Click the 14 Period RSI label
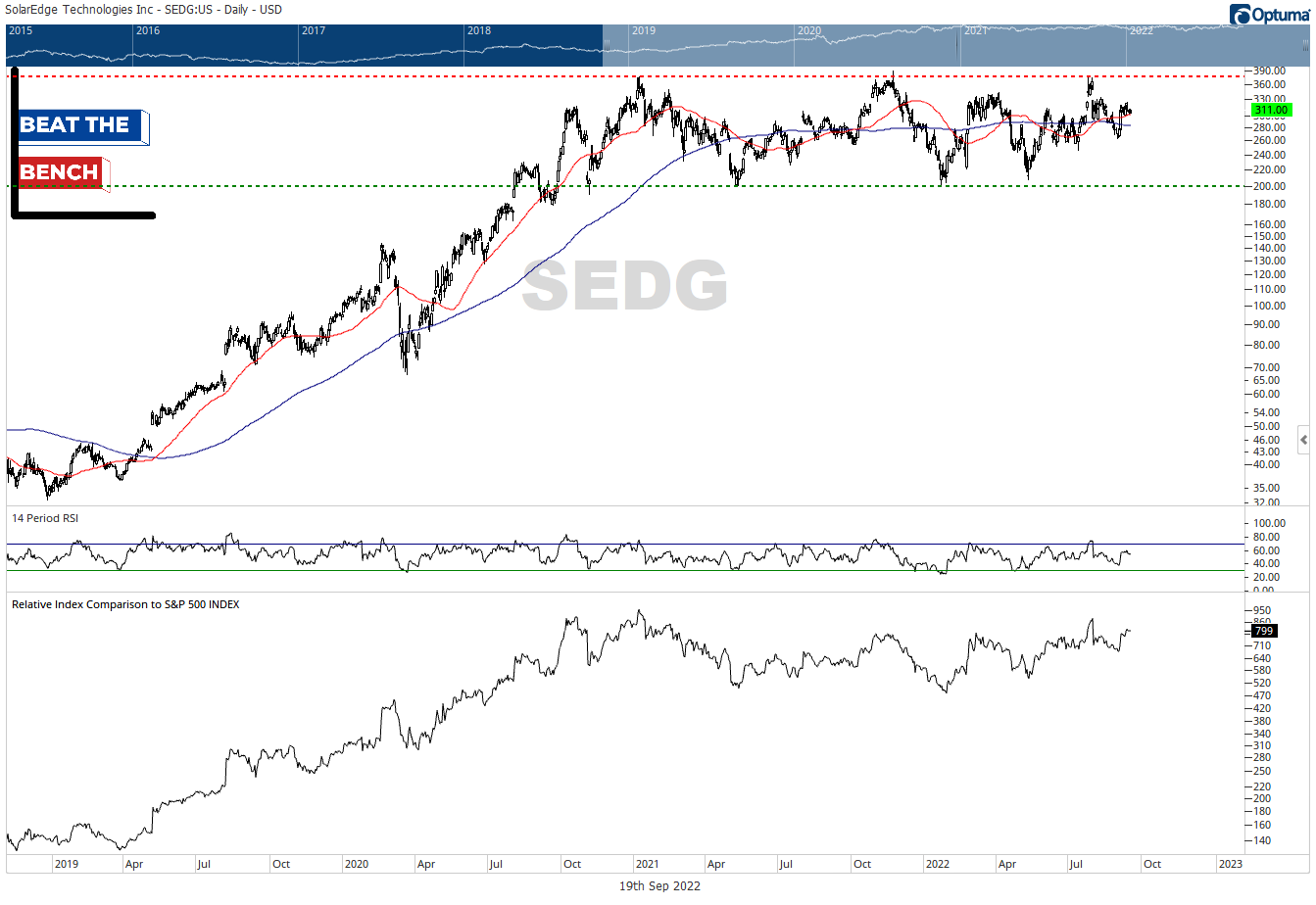The image size is (1316, 905). [x=45, y=518]
